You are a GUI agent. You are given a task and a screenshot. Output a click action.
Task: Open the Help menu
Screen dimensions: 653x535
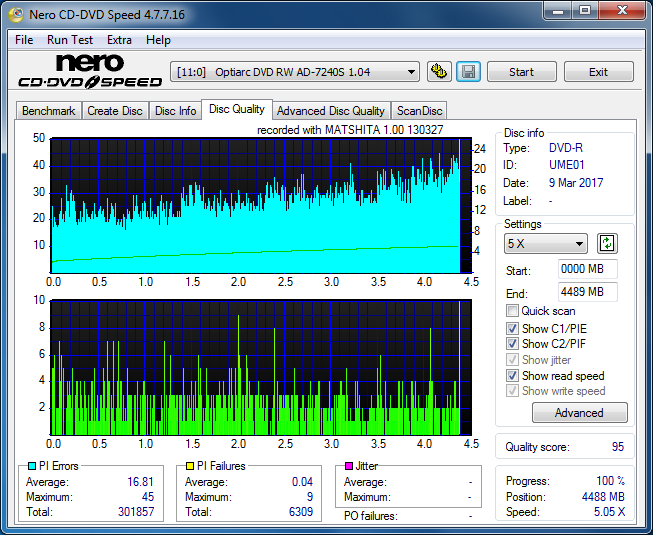pos(158,40)
